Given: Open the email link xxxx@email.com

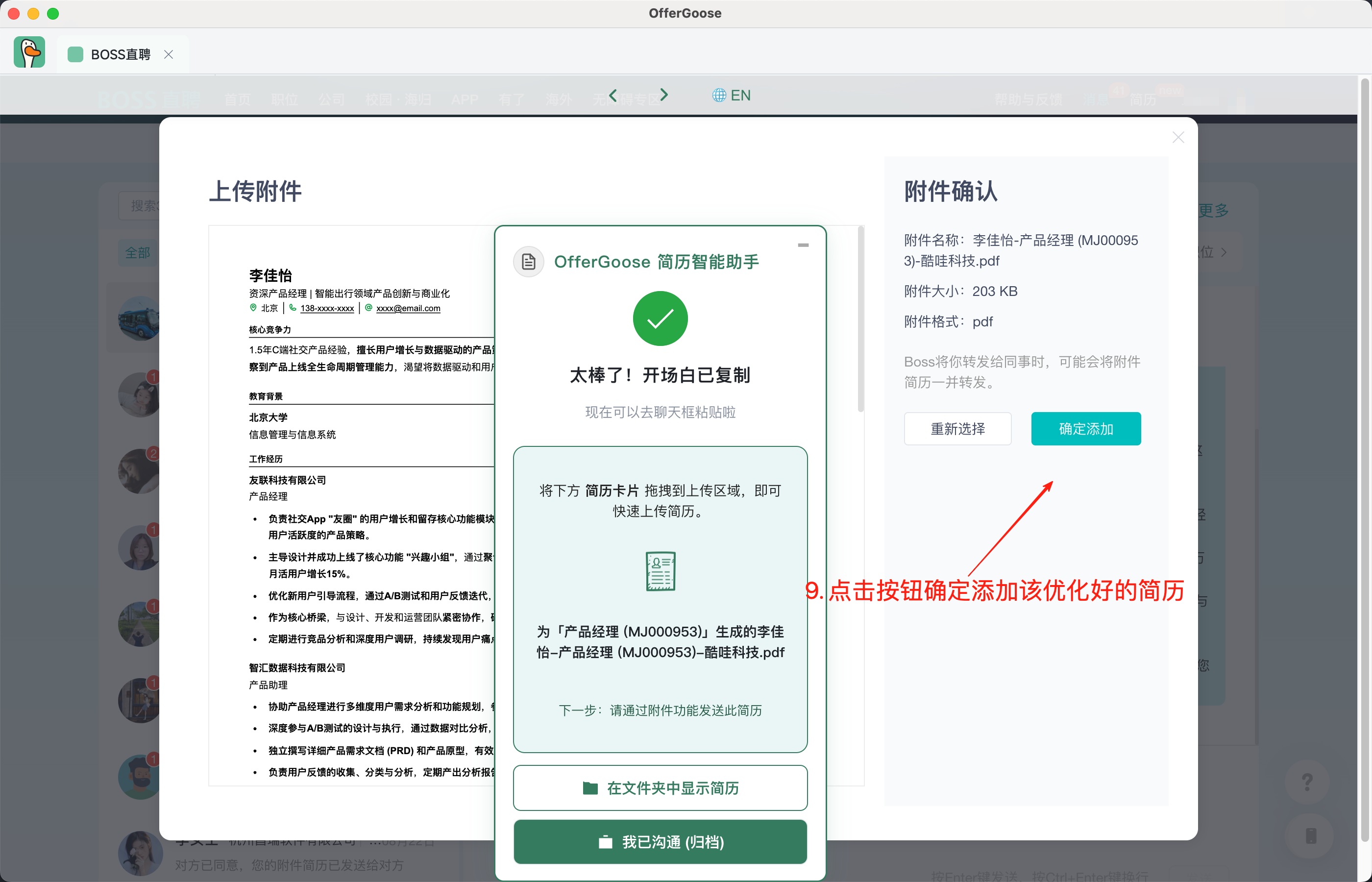Looking at the screenshot, I should [x=408, y=308].
